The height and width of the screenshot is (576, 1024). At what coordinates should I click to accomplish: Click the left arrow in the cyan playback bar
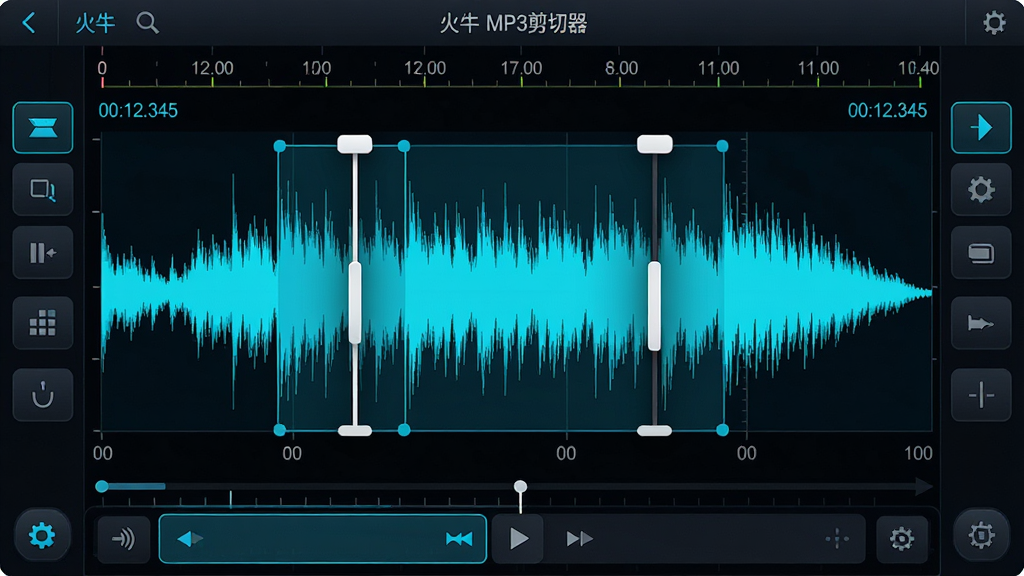point(190,539)
